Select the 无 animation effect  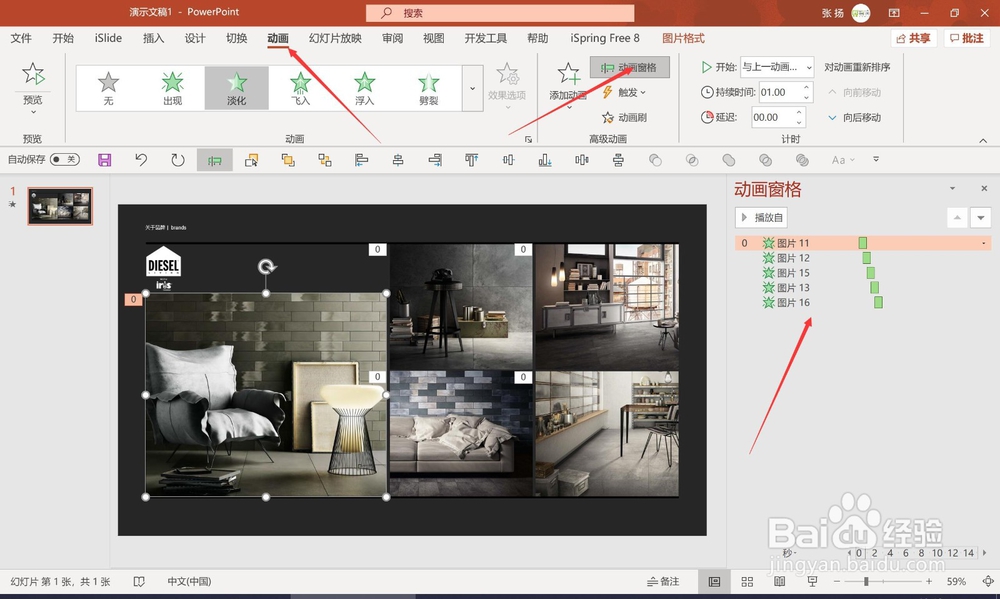point(108,88)
